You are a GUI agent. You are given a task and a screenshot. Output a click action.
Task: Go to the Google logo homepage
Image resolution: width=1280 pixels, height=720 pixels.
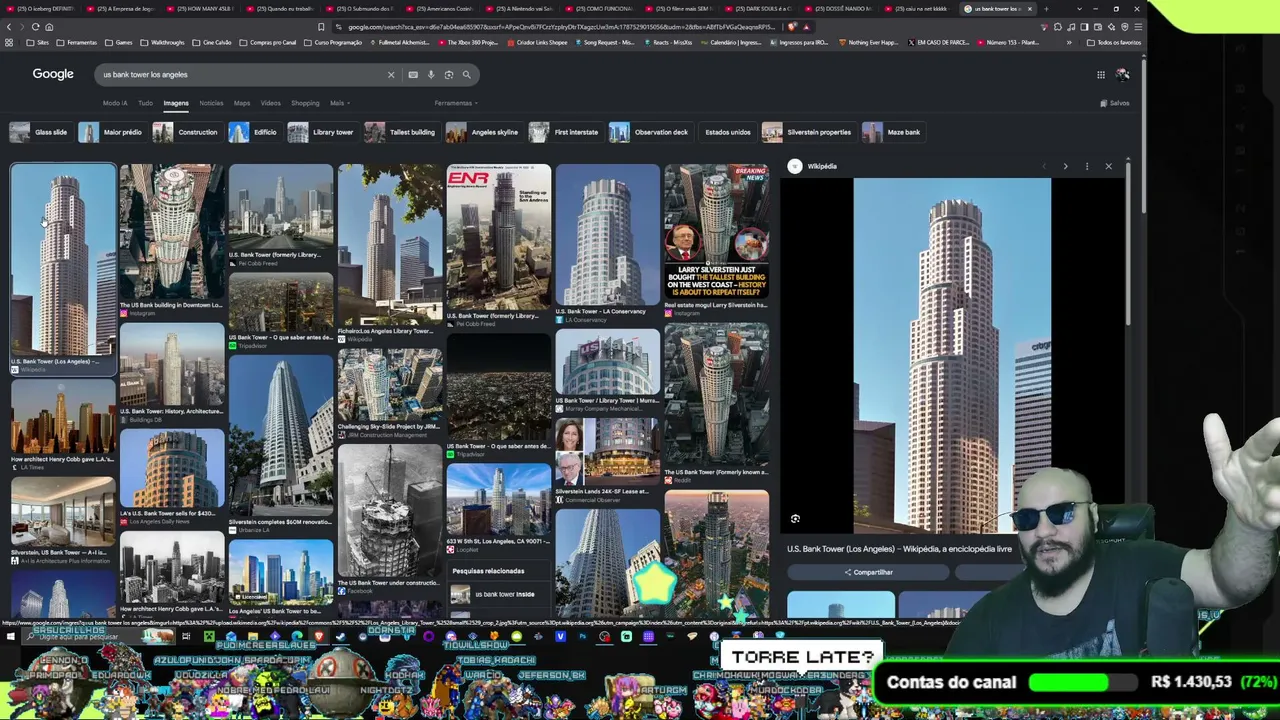coord(53,74)
